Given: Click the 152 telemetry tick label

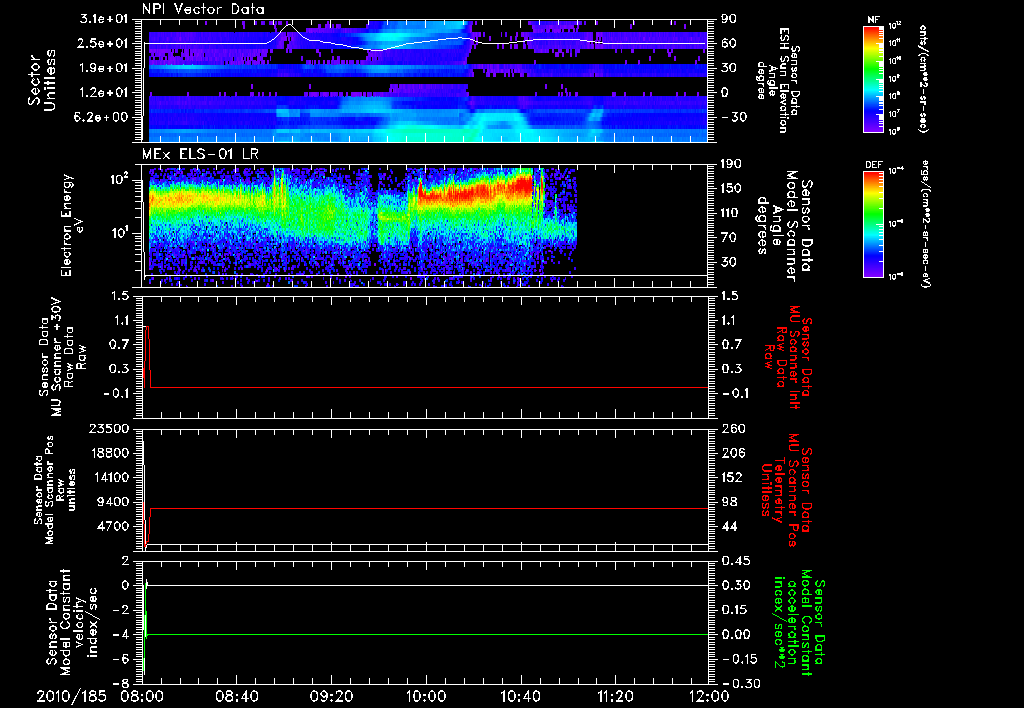Looking at the screenshot, I should [733, 478].
